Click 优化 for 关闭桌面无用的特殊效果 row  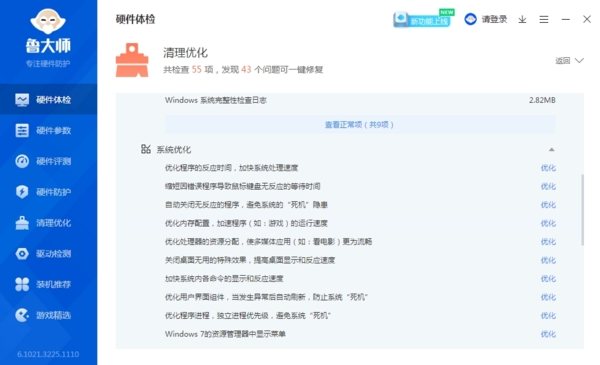(548, 260)
